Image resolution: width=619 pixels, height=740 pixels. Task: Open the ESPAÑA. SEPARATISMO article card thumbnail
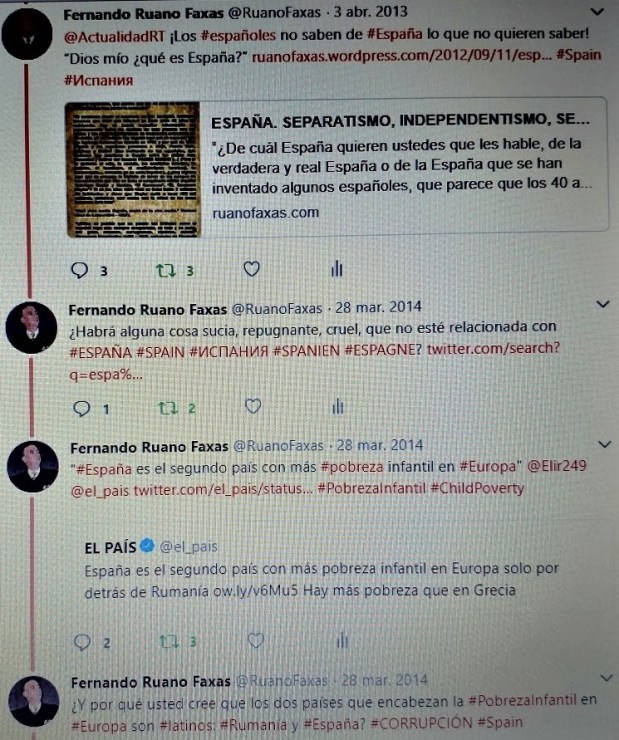coord(134,169)
